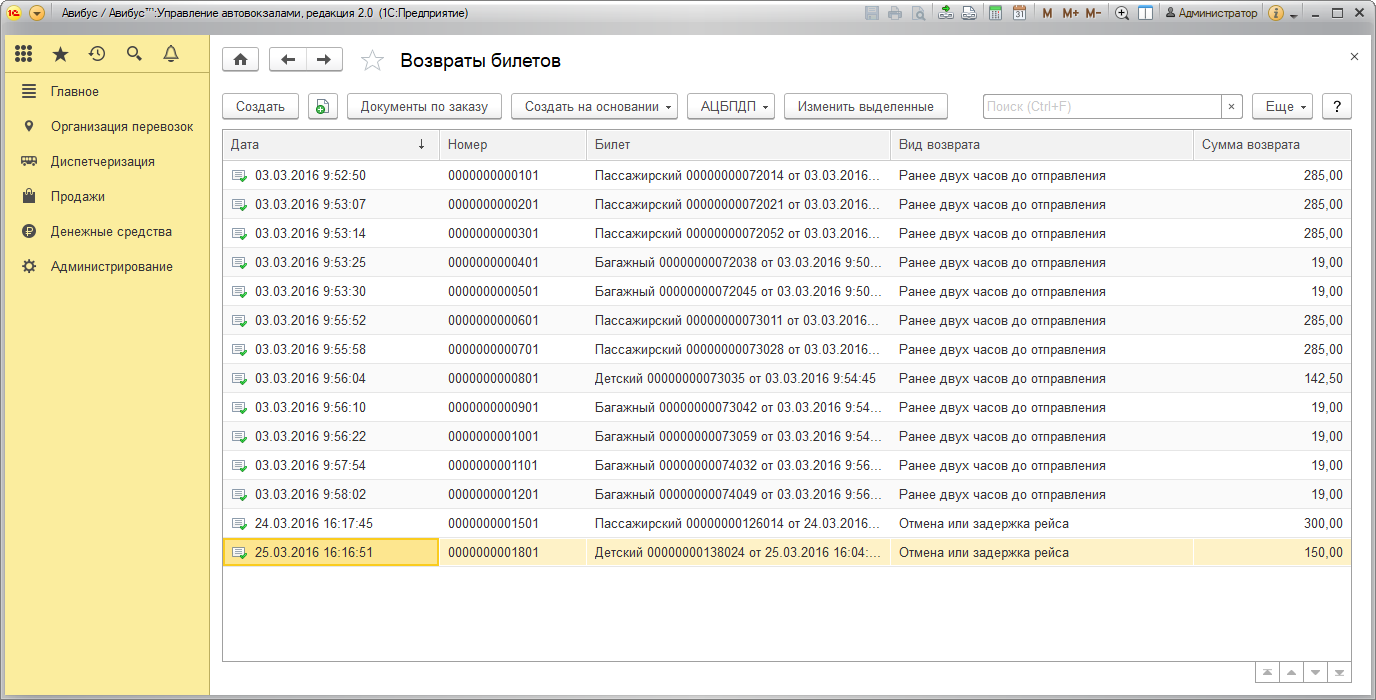Select Денежные средства in sidebar
Image resolution: width=1376 pixels, height=700 pixels.
click(111, 231)
